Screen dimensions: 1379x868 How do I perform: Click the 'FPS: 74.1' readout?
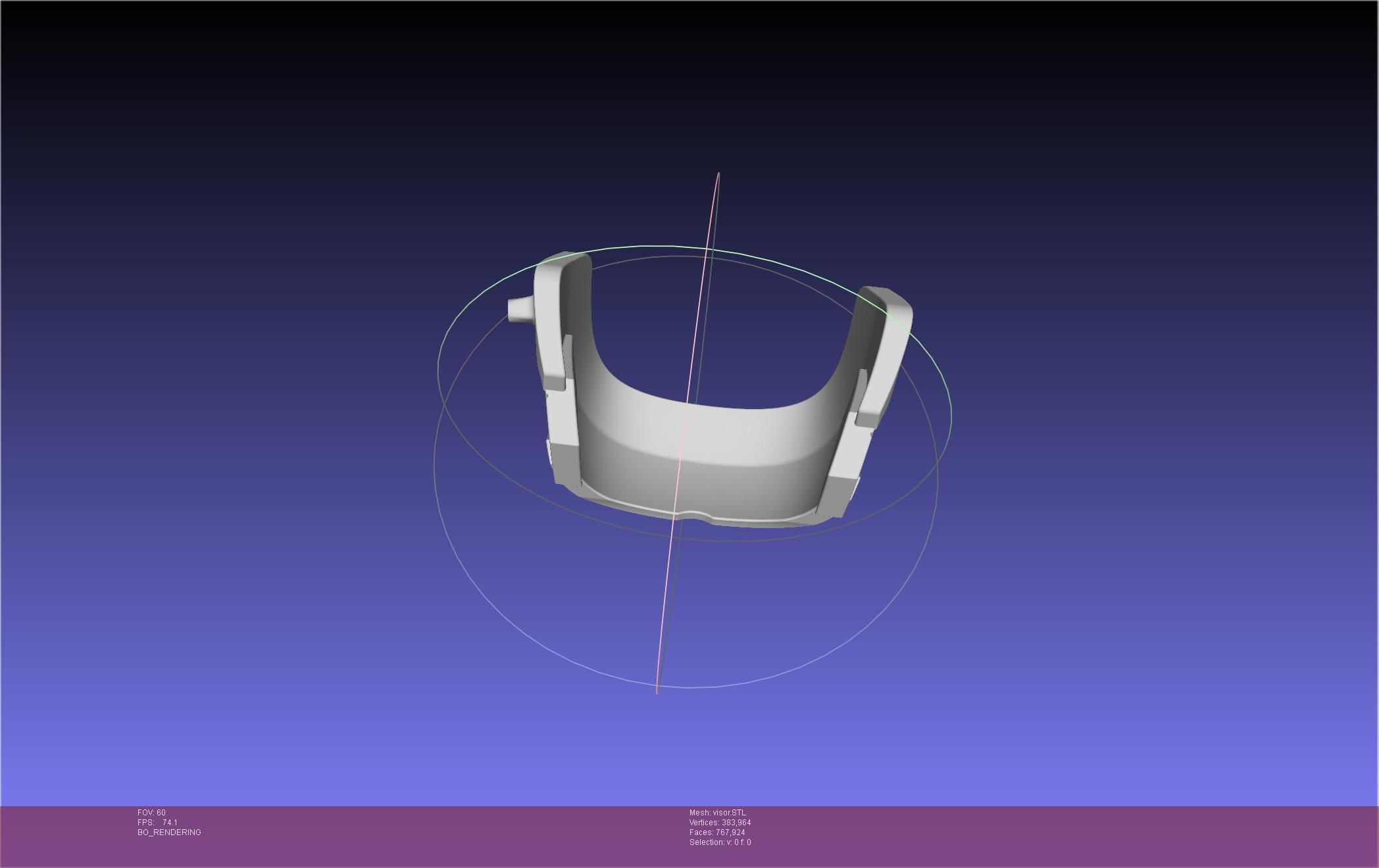click(x=157, y=823)
